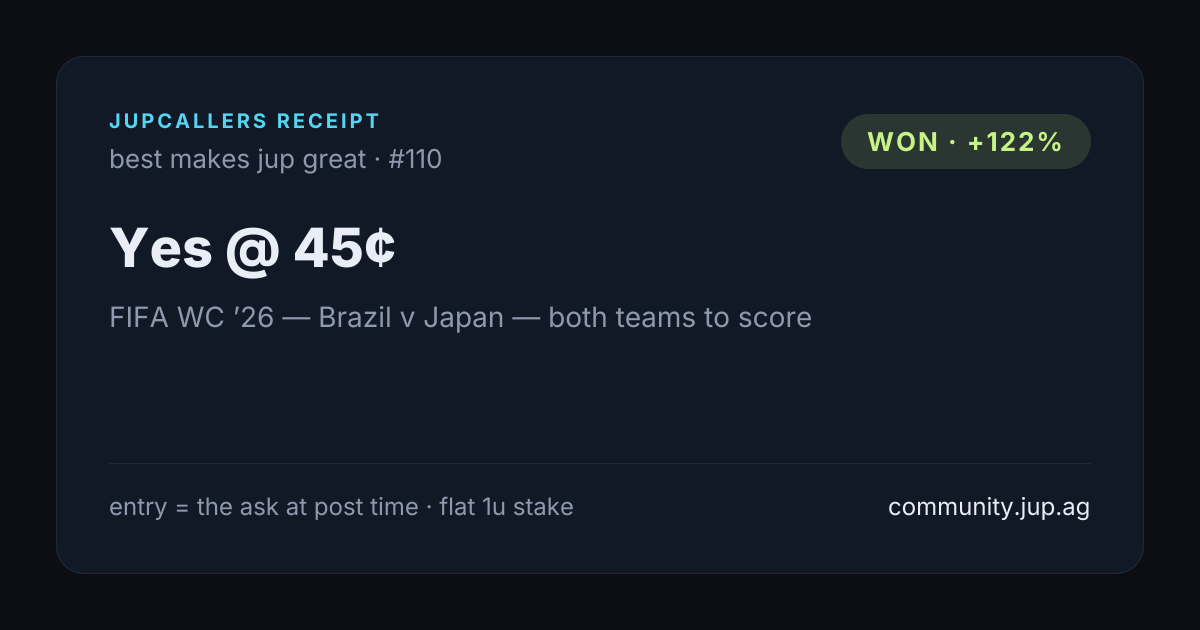Click the 45¢ entry price
1200x630 pixels.
pos(345,249)
